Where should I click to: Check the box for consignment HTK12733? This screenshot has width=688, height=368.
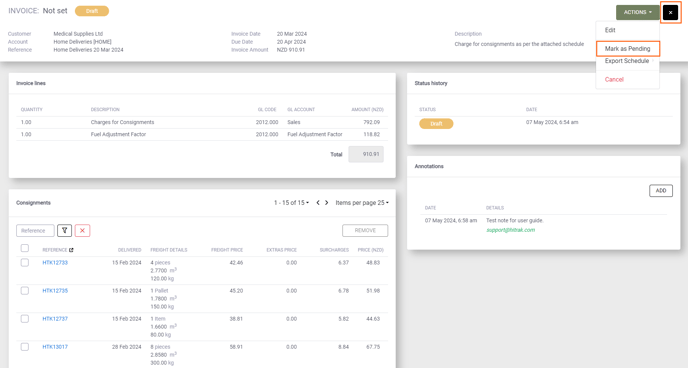pyautogui.click(x=25, y=262)
